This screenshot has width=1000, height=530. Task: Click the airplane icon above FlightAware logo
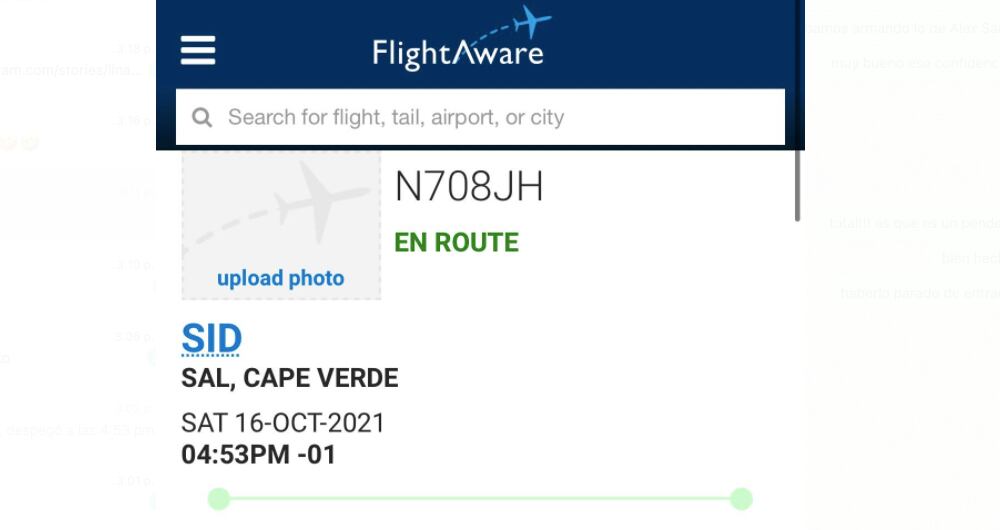530,22
